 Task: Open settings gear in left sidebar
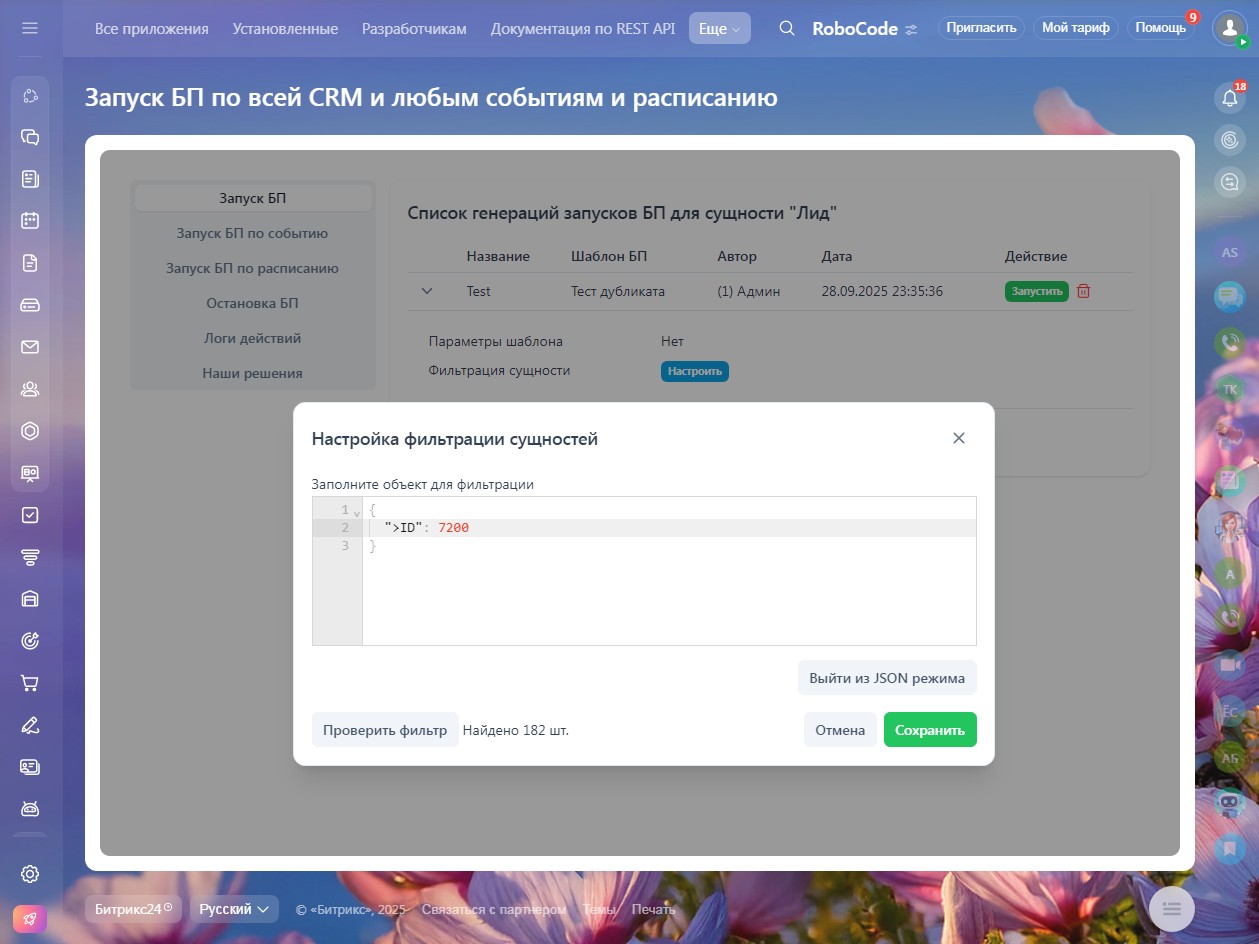point(30,874)
